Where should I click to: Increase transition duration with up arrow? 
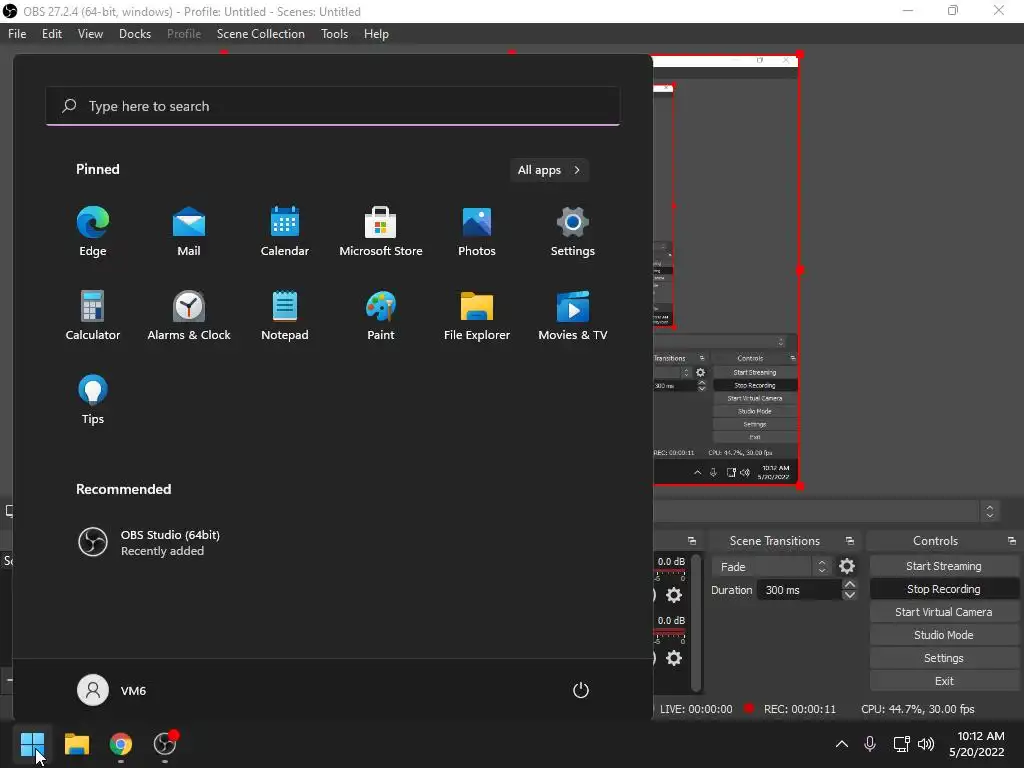pyautogui.click(x=849, y=584)
